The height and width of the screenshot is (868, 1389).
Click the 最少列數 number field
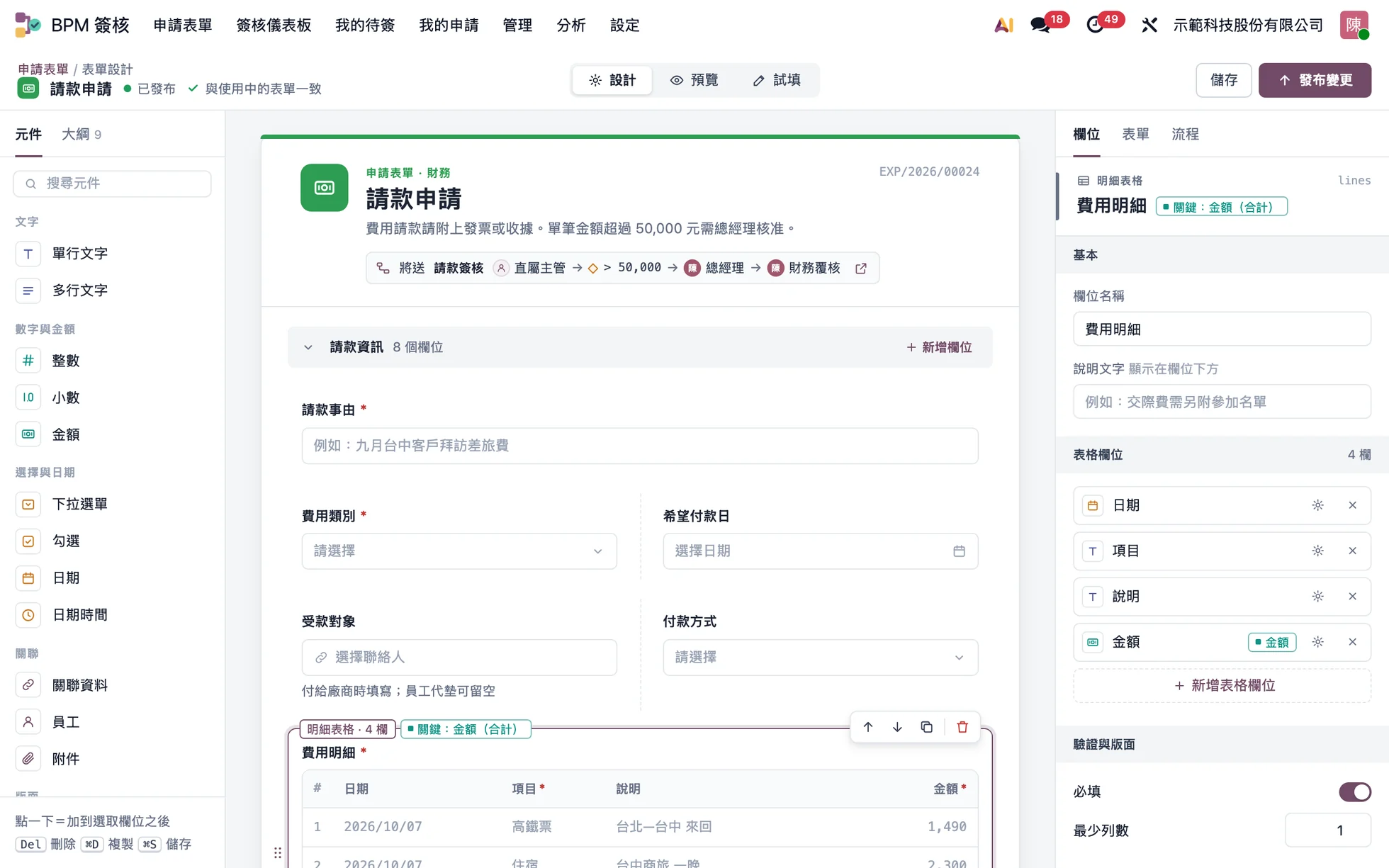pos(1328,830)
